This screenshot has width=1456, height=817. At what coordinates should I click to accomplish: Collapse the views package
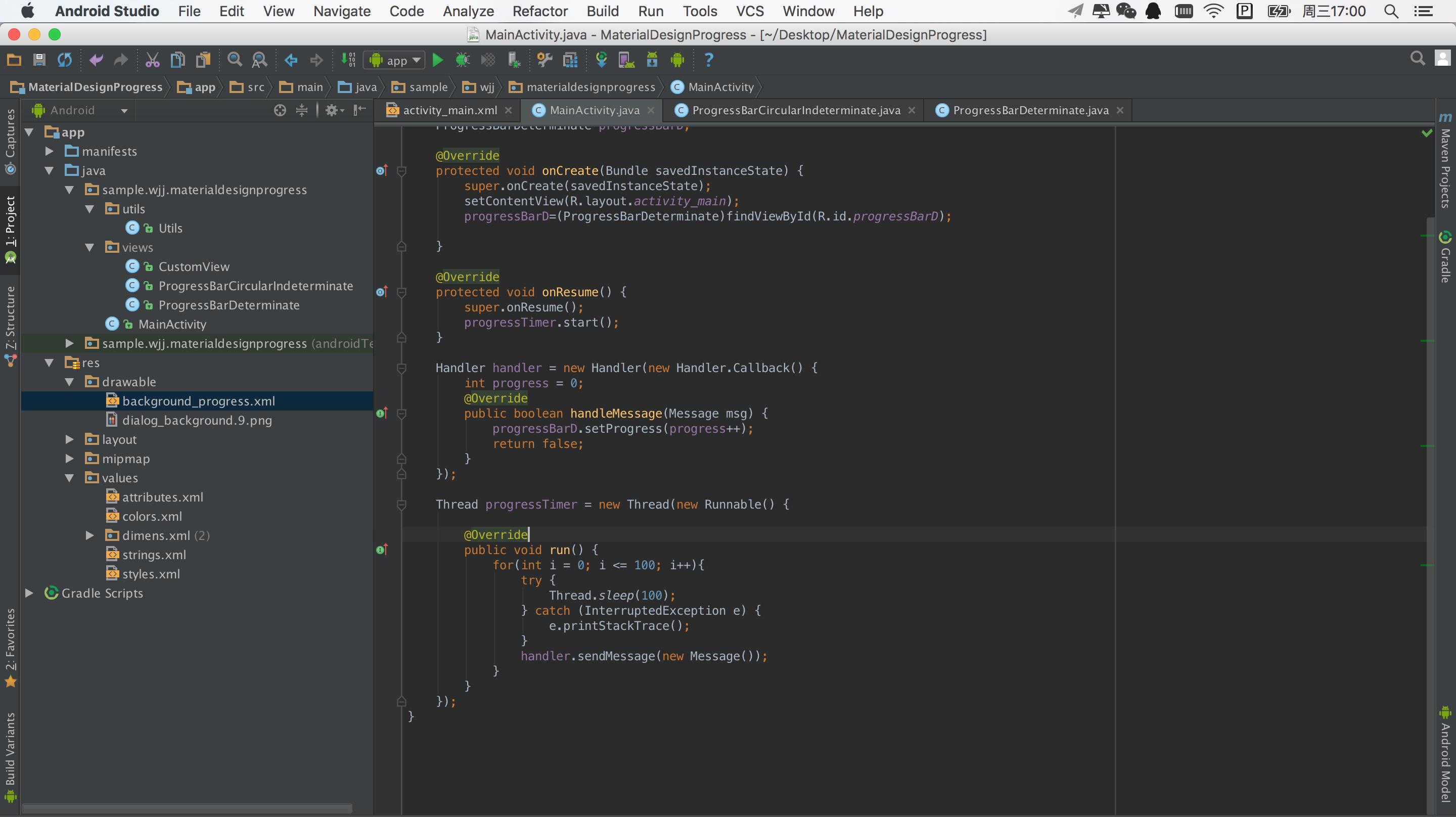(x=89, y=248)
